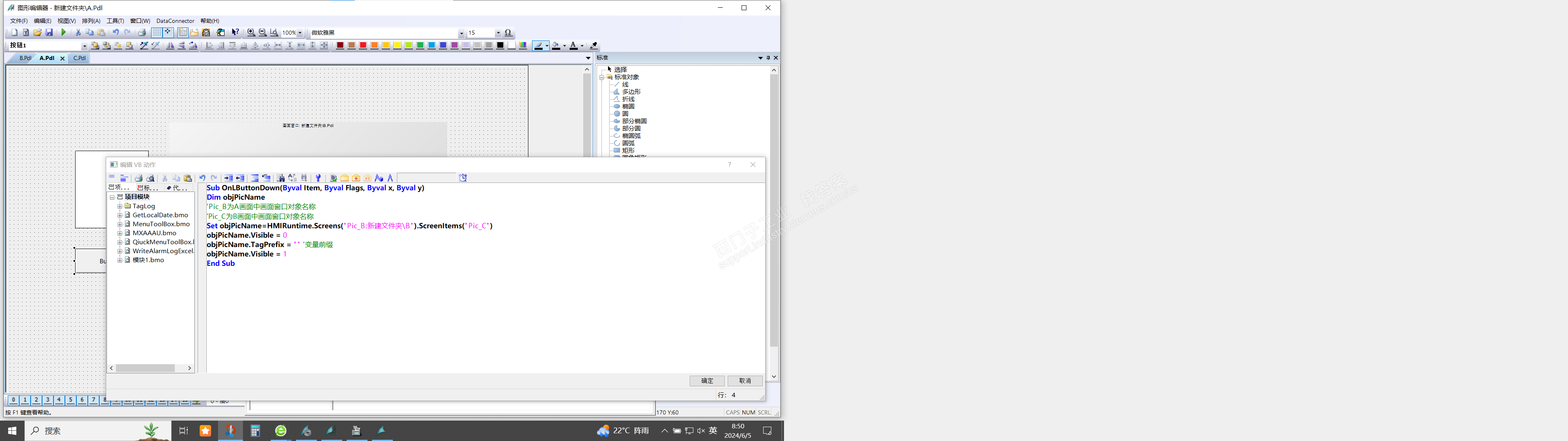Toggle layer 3 visibility button
1568x441 pixels.
click(x=47, y=400)
